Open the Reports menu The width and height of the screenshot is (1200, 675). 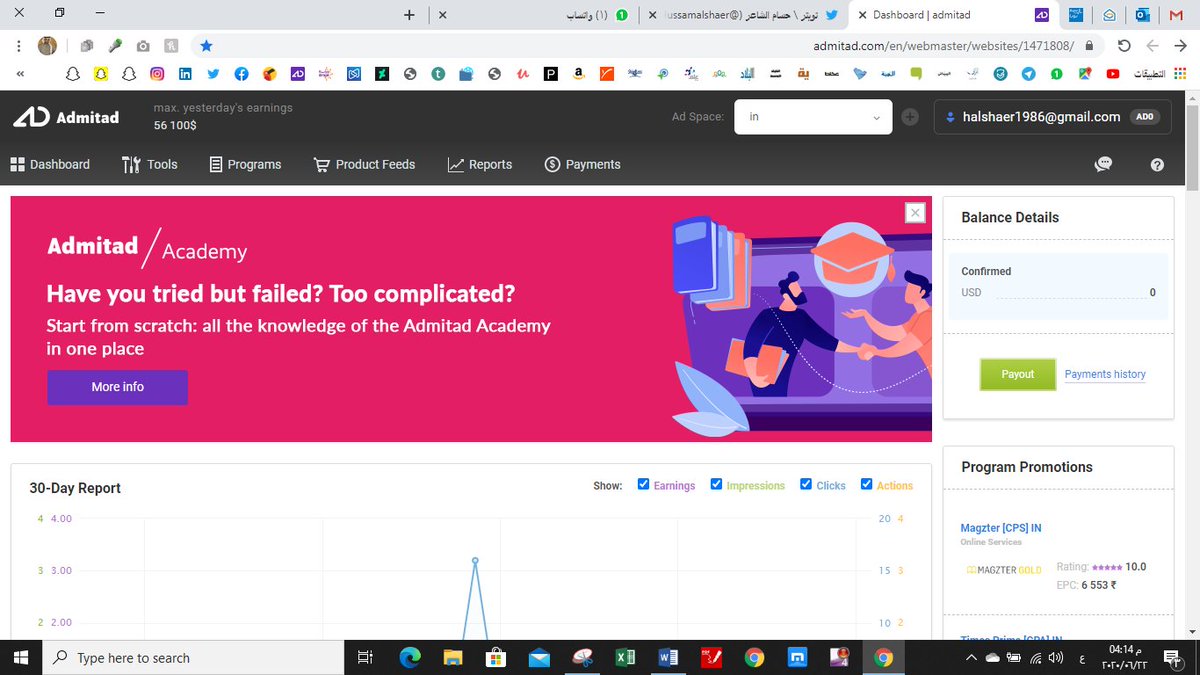[479, 164]
